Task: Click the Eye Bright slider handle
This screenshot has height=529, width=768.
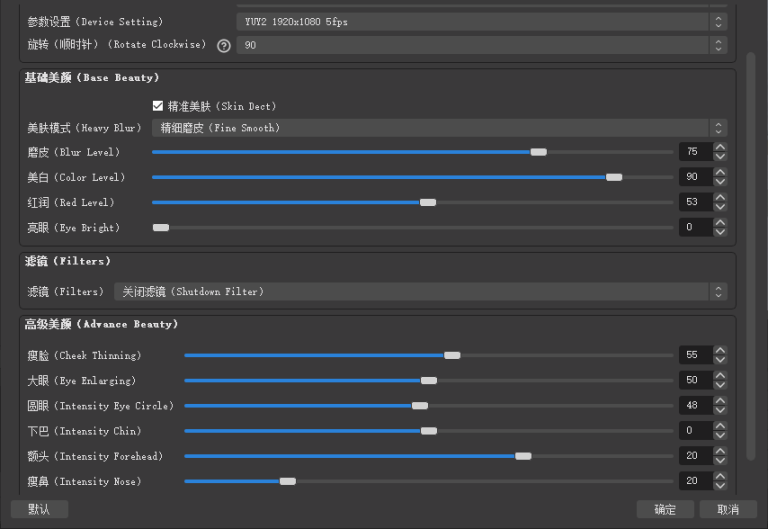Action: point(160,228)
